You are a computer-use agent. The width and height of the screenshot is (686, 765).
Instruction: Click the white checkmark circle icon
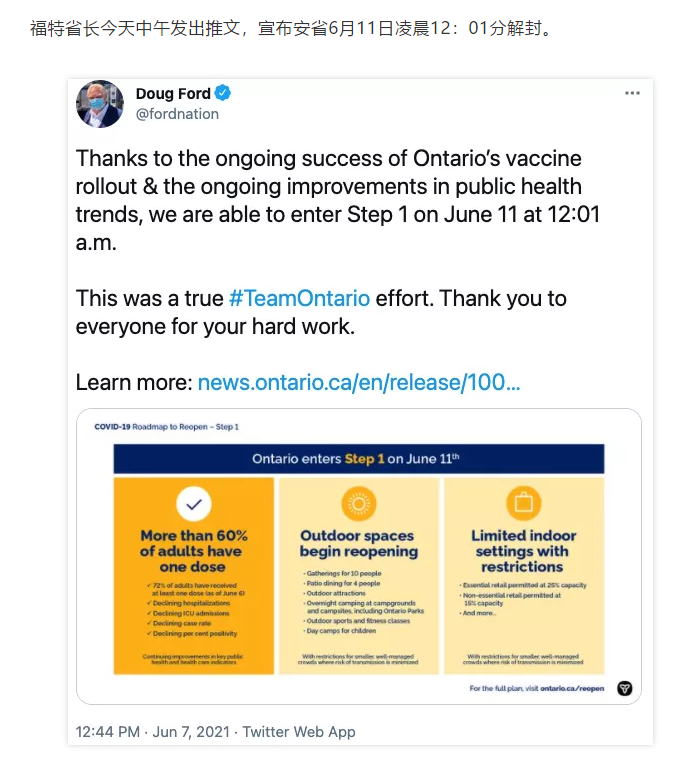(194, 504)
